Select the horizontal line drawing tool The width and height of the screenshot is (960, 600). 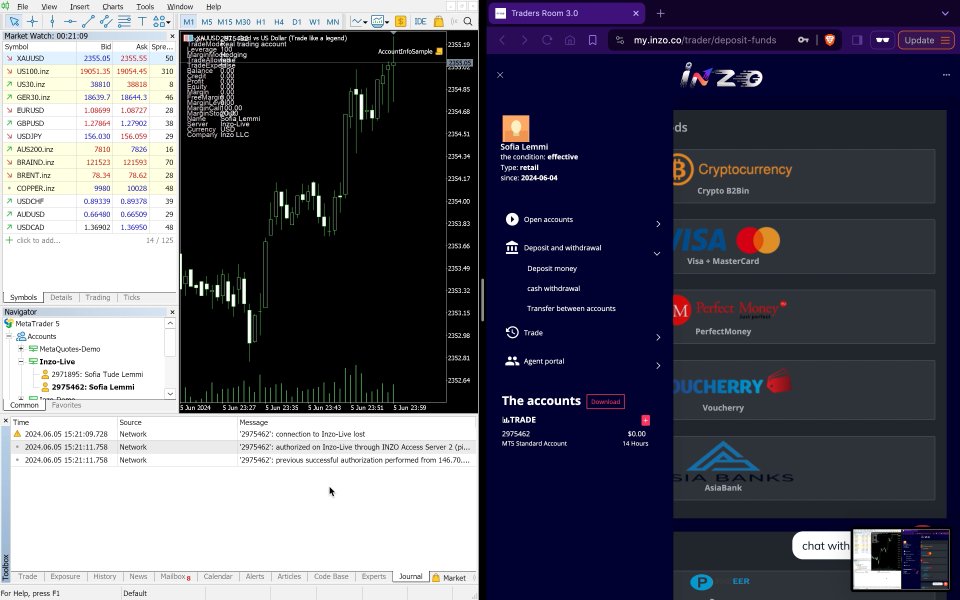tap(70, 21)
